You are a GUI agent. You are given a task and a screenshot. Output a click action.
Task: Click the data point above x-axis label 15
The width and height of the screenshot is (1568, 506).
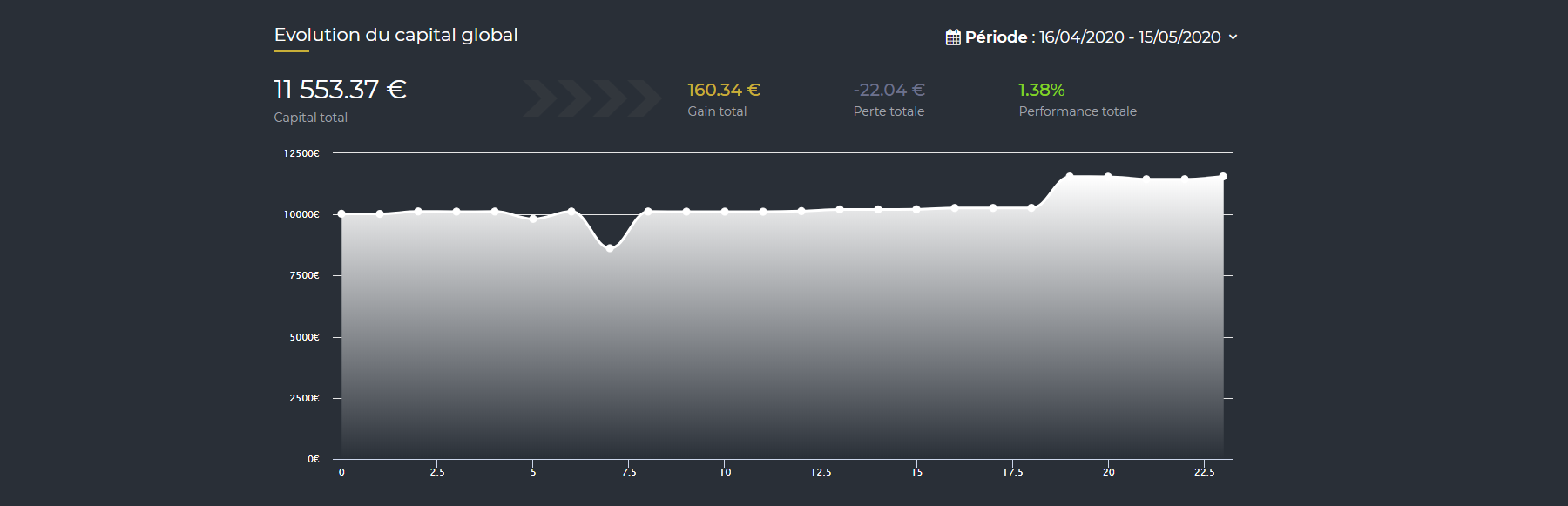coord(916,209)
